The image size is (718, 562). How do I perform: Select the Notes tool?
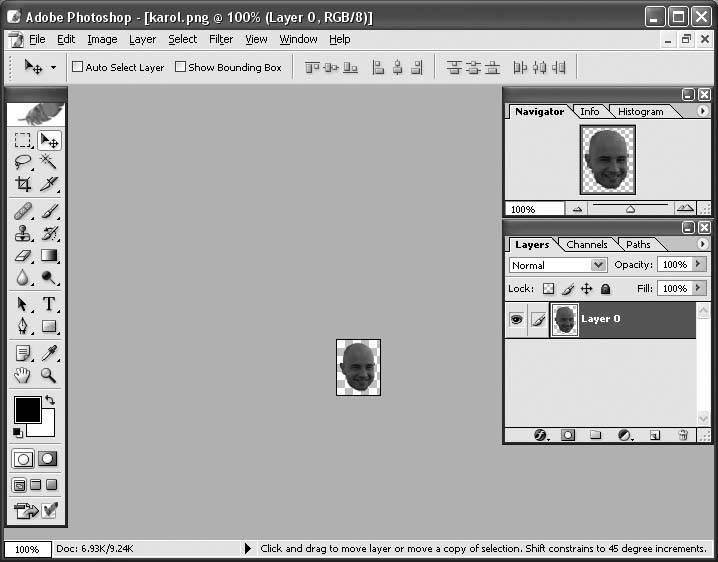[22, 353]
